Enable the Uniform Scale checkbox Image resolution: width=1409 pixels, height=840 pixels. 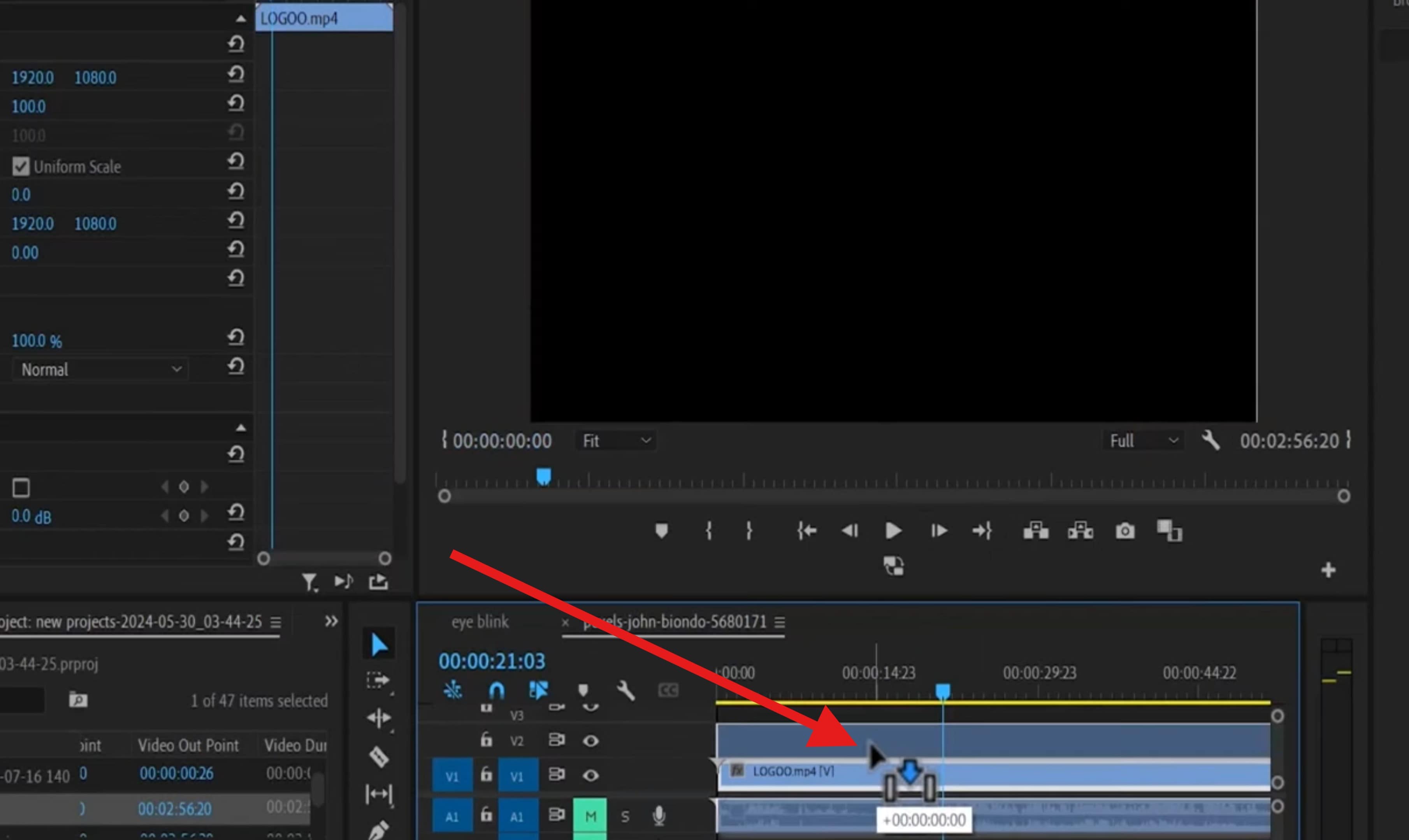tap(21, 166)
